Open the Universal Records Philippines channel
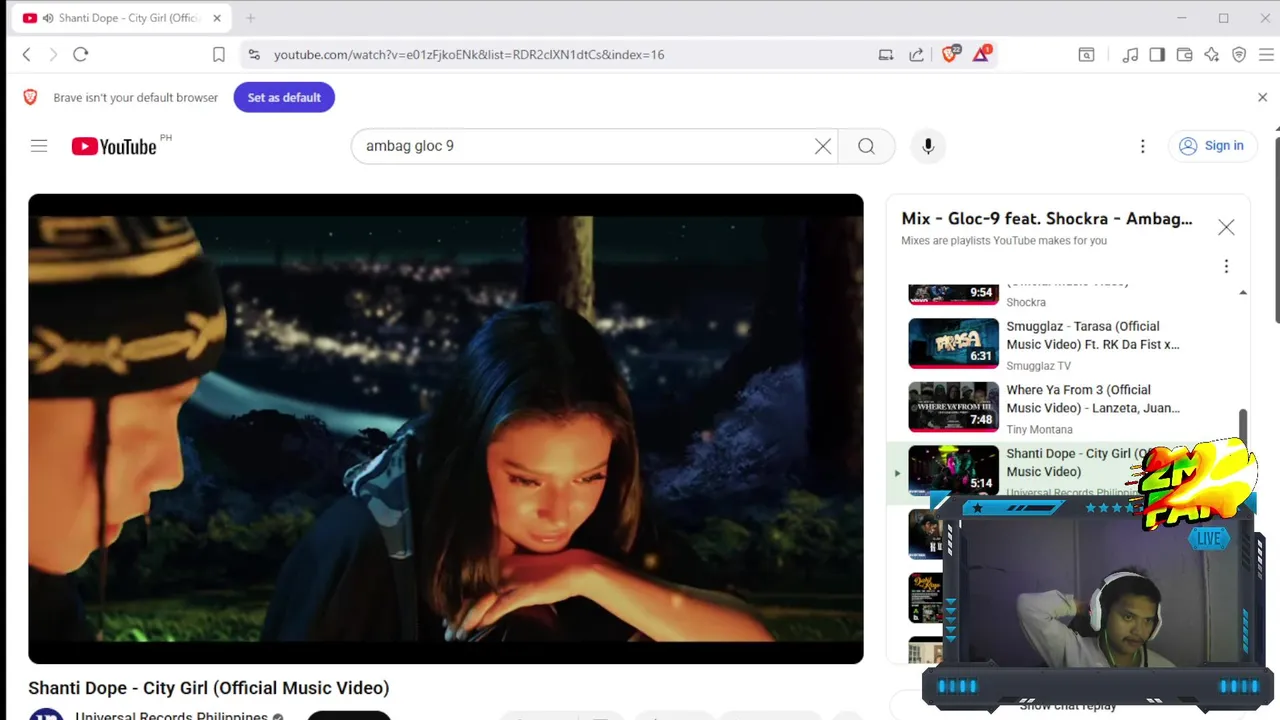The width and height of the screenshot is (1280, 720). pyautogui.click(x=171, y=716)
